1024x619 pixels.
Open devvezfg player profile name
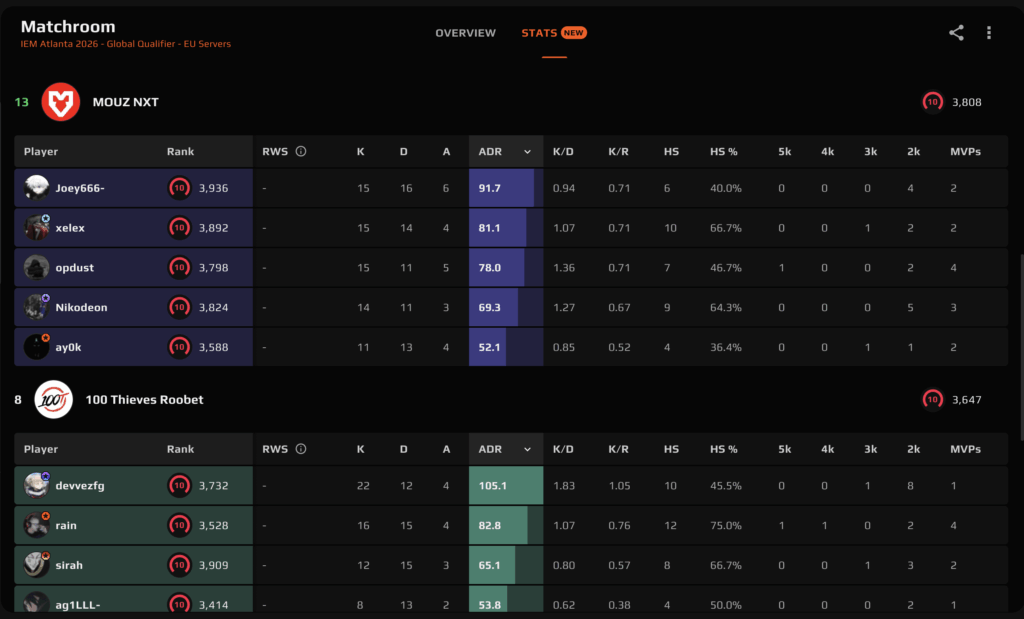80,486
